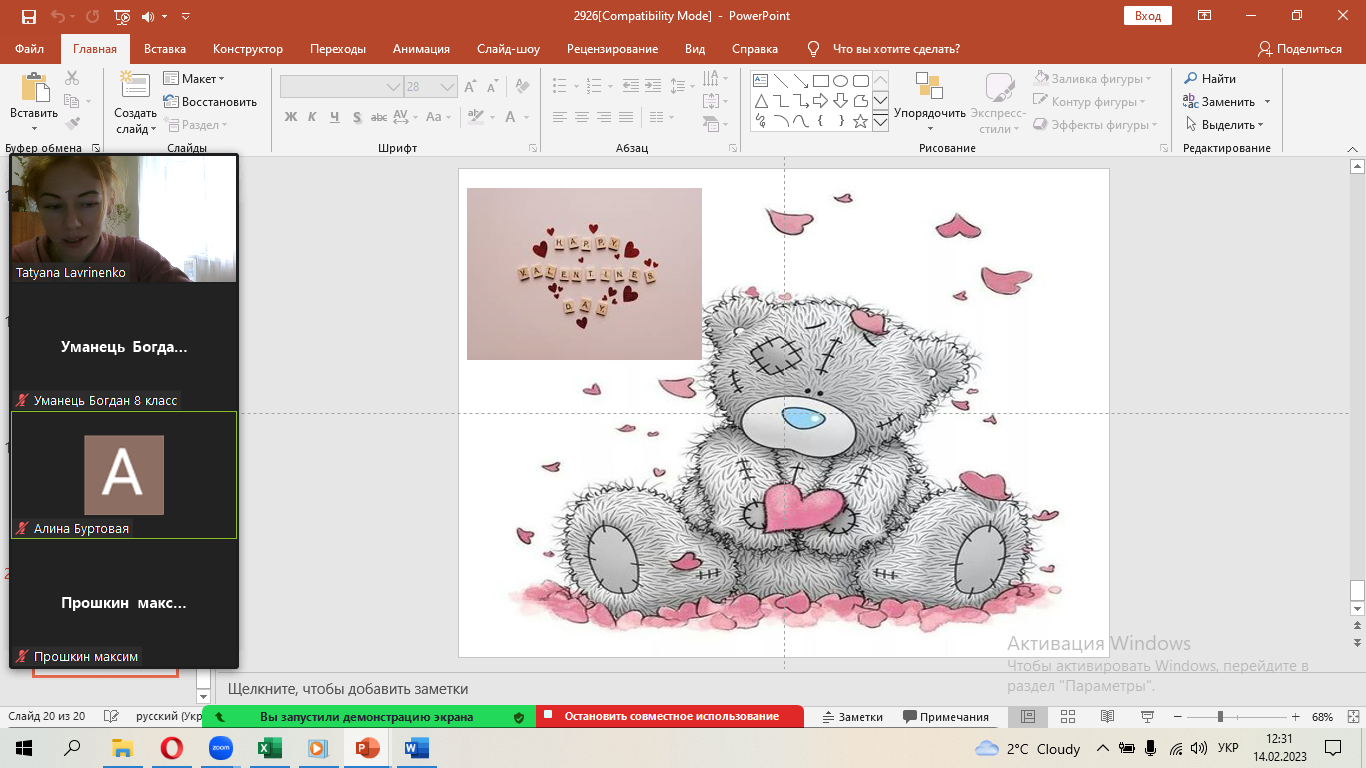Switch to slide sorter view icon
This screenshot has height=768, width=1366.
(1067, 717)
